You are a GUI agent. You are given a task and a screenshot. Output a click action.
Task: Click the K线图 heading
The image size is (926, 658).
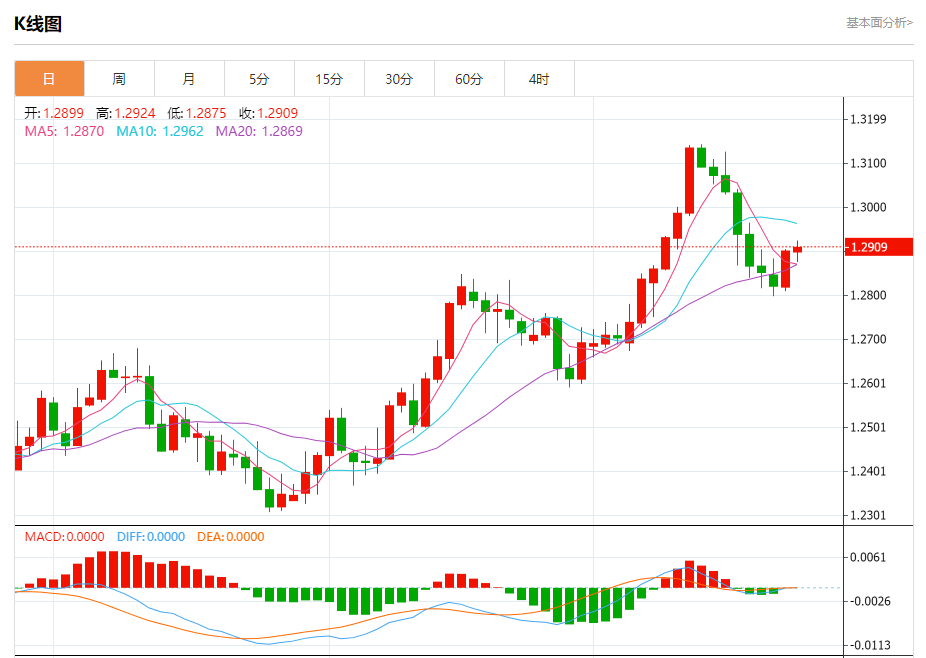(38, 24)
